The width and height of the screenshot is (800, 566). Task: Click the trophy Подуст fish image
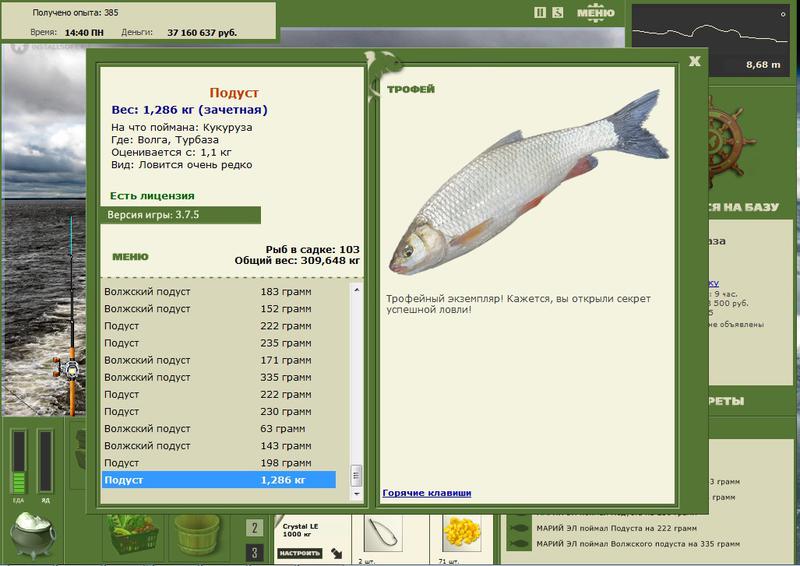(528, 182)
